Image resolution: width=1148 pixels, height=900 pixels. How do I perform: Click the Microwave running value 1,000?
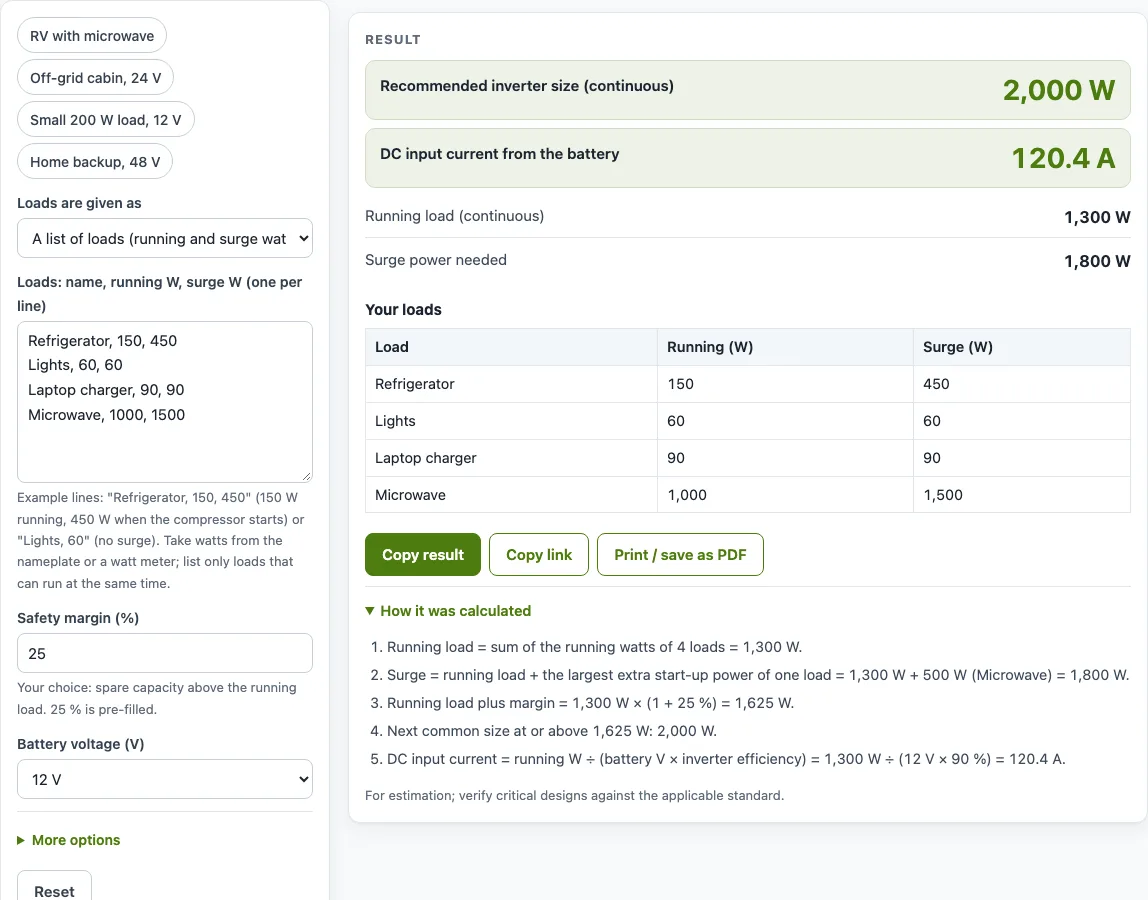point(687,495)
